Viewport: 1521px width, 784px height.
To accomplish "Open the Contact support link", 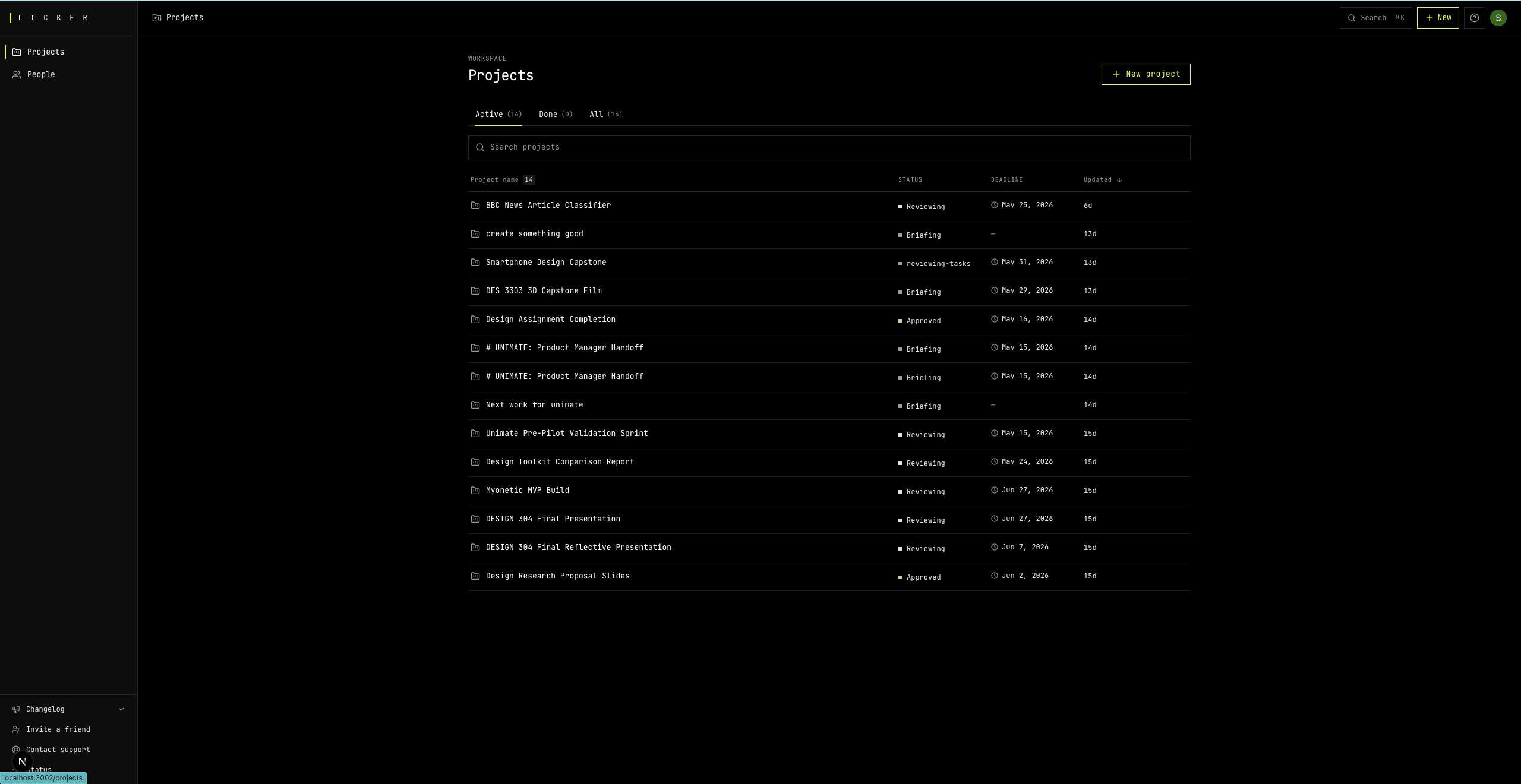I will pyautogui.click(x=58, y=750).
